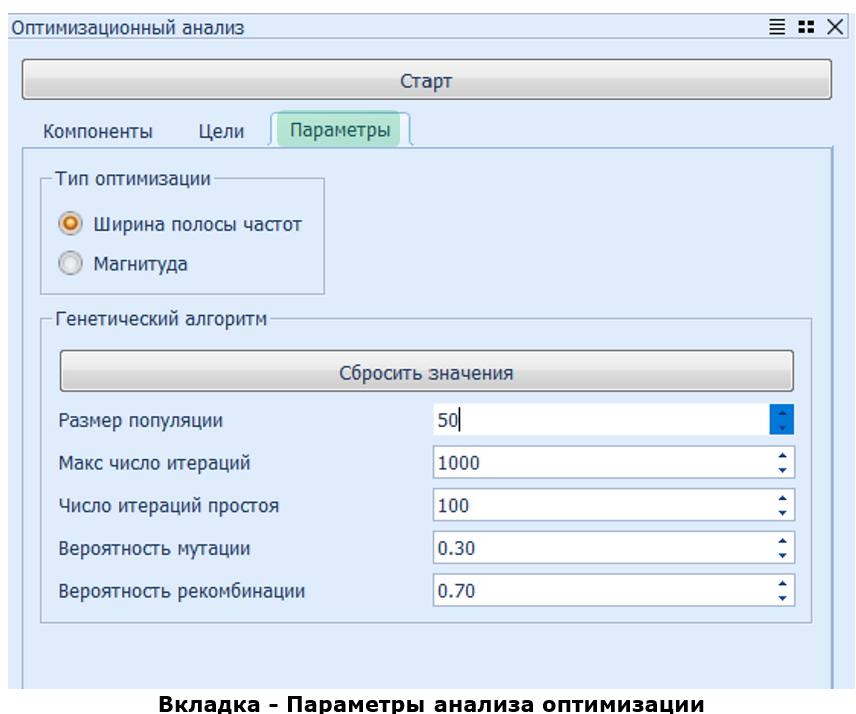856x714 pixels.
Task: Open the Цели tab
Action: (x=221, y=131)
